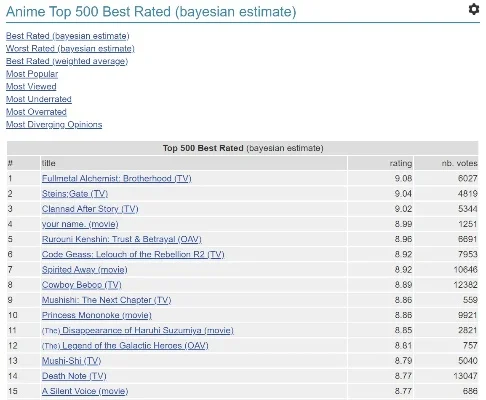Open Steins;Gate (TV) entry
The image size is (486, 400).
(x=75, y=194)
